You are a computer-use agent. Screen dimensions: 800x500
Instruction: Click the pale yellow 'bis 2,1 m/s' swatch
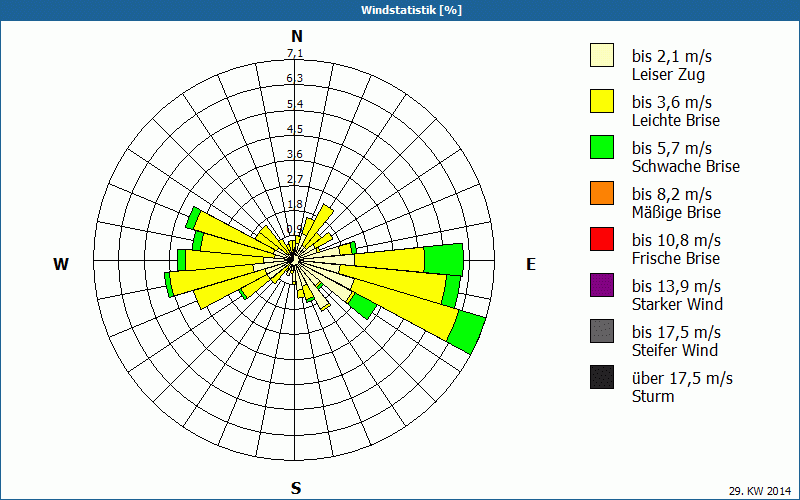pos(602,55)
